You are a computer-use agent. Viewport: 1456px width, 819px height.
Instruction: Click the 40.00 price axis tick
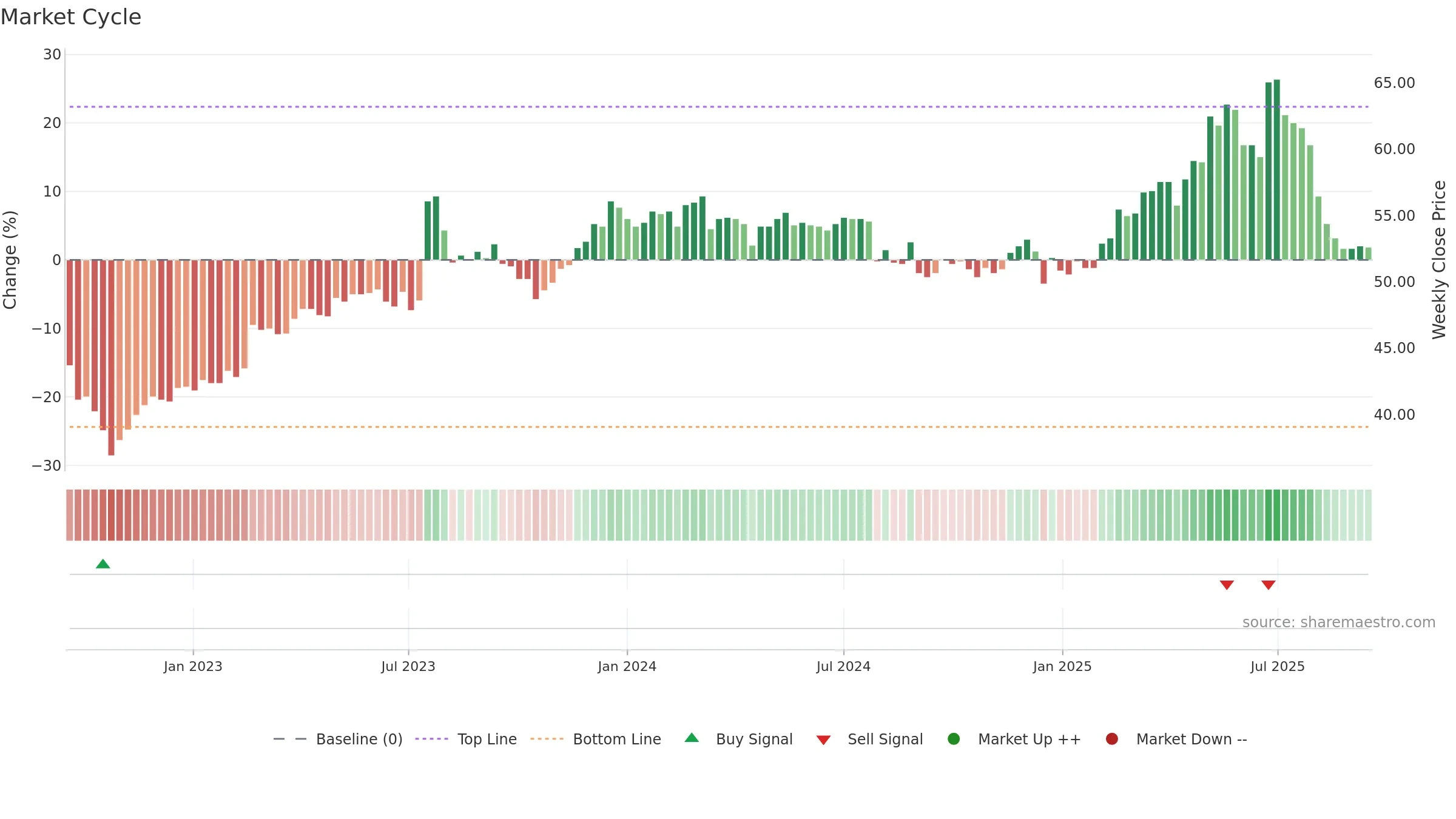(1395, 415)
